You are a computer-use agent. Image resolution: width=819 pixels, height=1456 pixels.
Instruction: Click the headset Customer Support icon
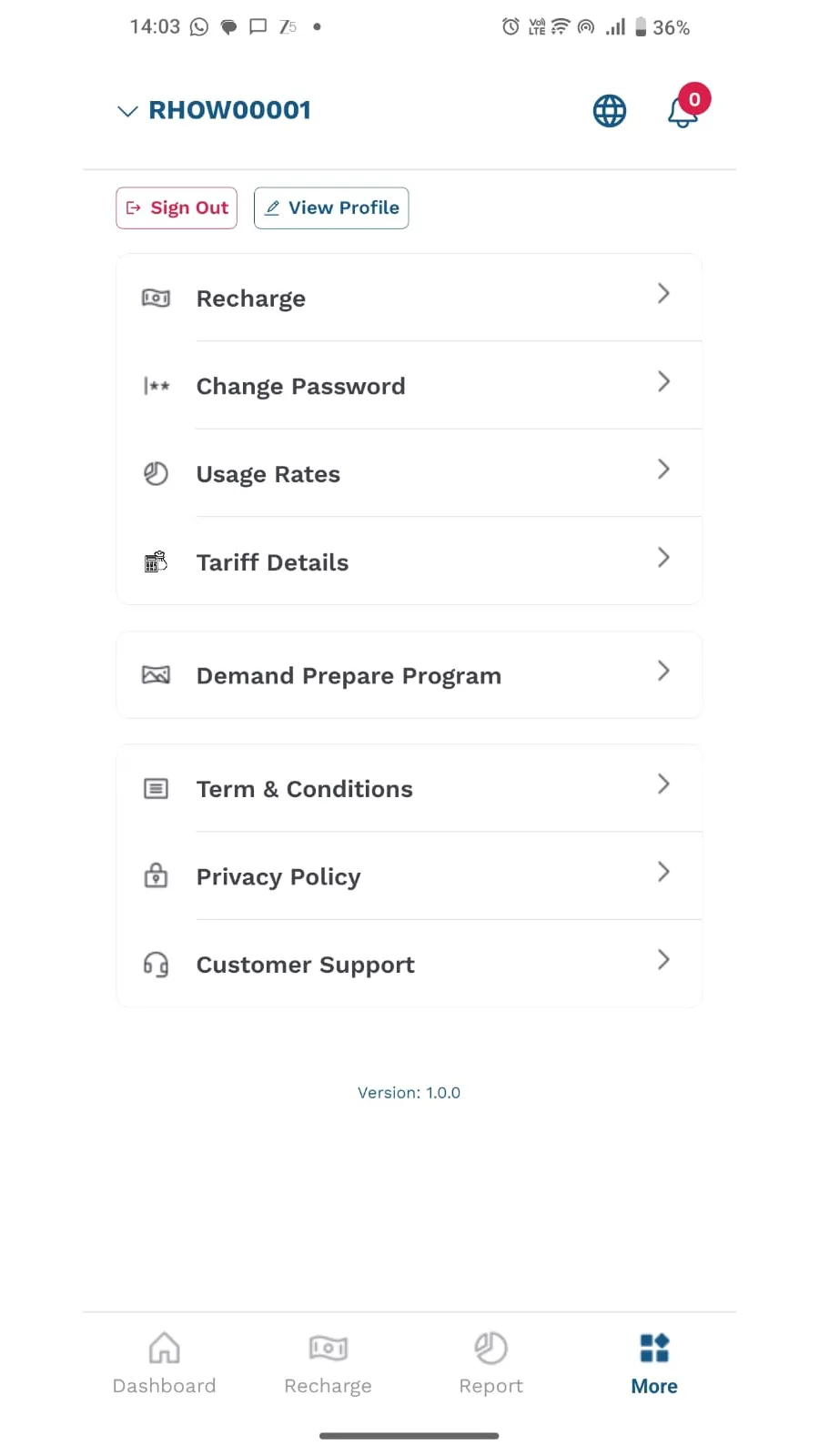click(156, 965)
